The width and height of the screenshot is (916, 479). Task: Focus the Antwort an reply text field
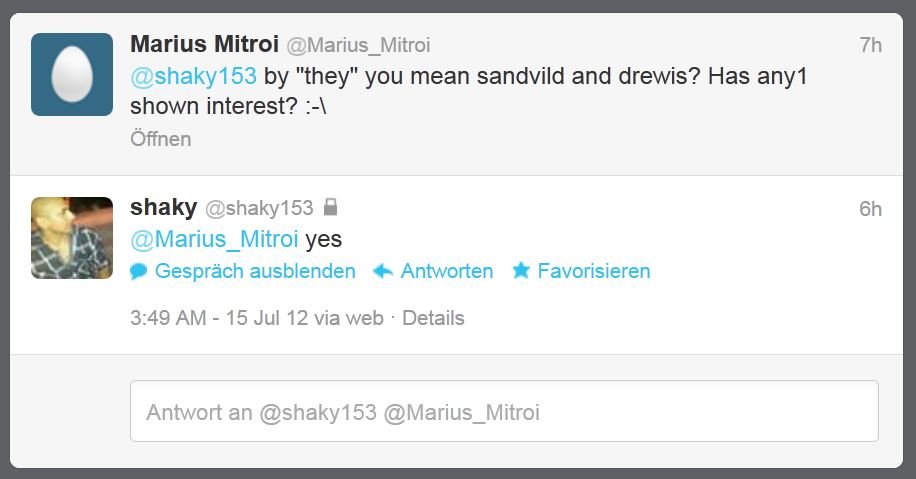(504, 411)
